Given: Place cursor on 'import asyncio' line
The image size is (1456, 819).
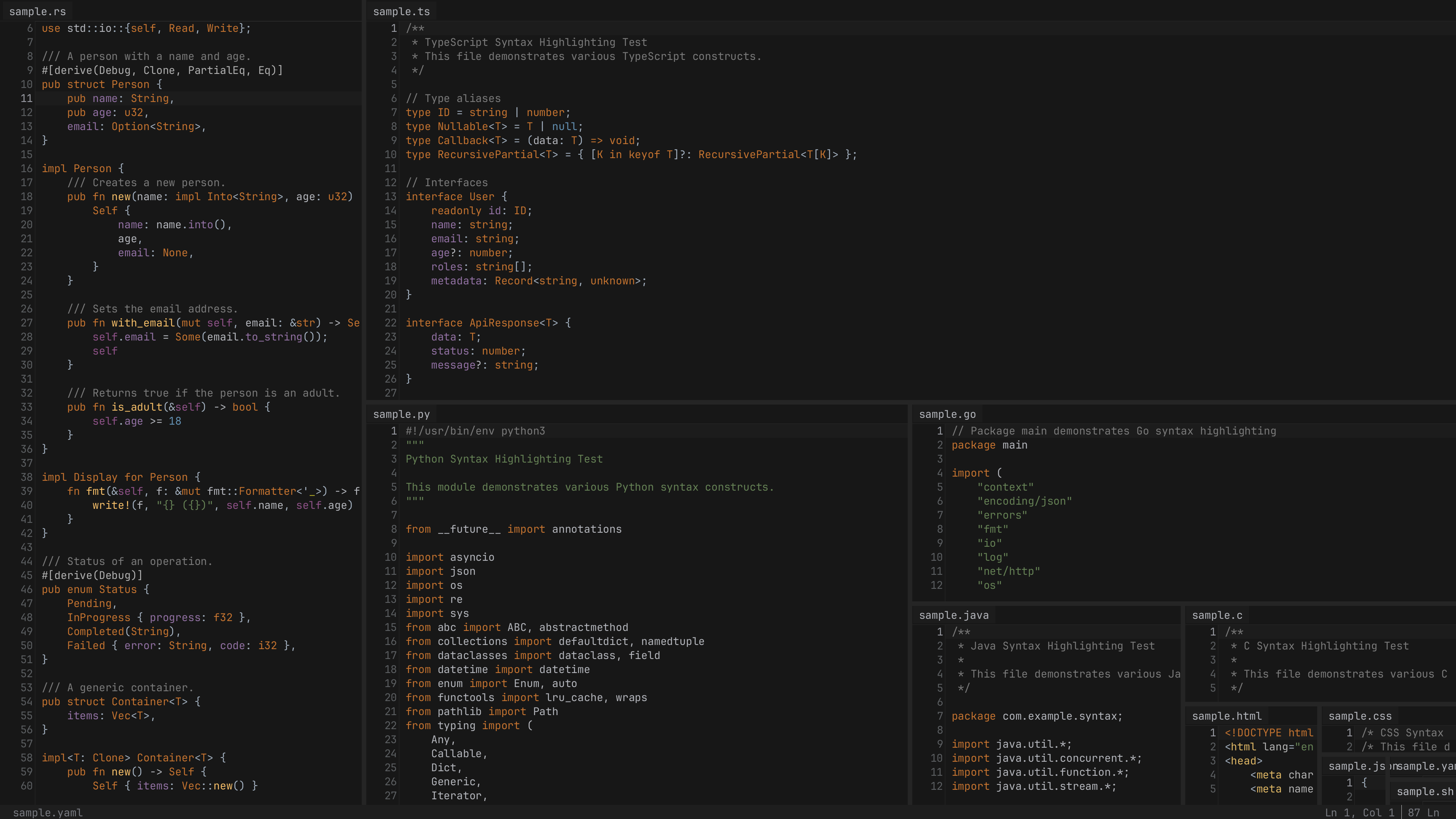Looking at the screenshot, I should [450, 557].
